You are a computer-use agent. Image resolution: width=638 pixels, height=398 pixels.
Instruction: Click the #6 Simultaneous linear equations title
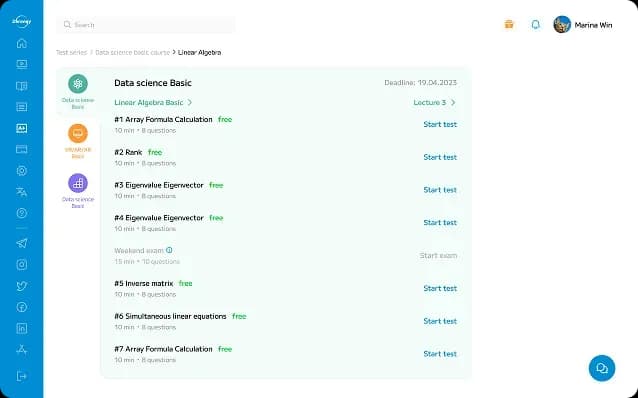click(170, 316)
